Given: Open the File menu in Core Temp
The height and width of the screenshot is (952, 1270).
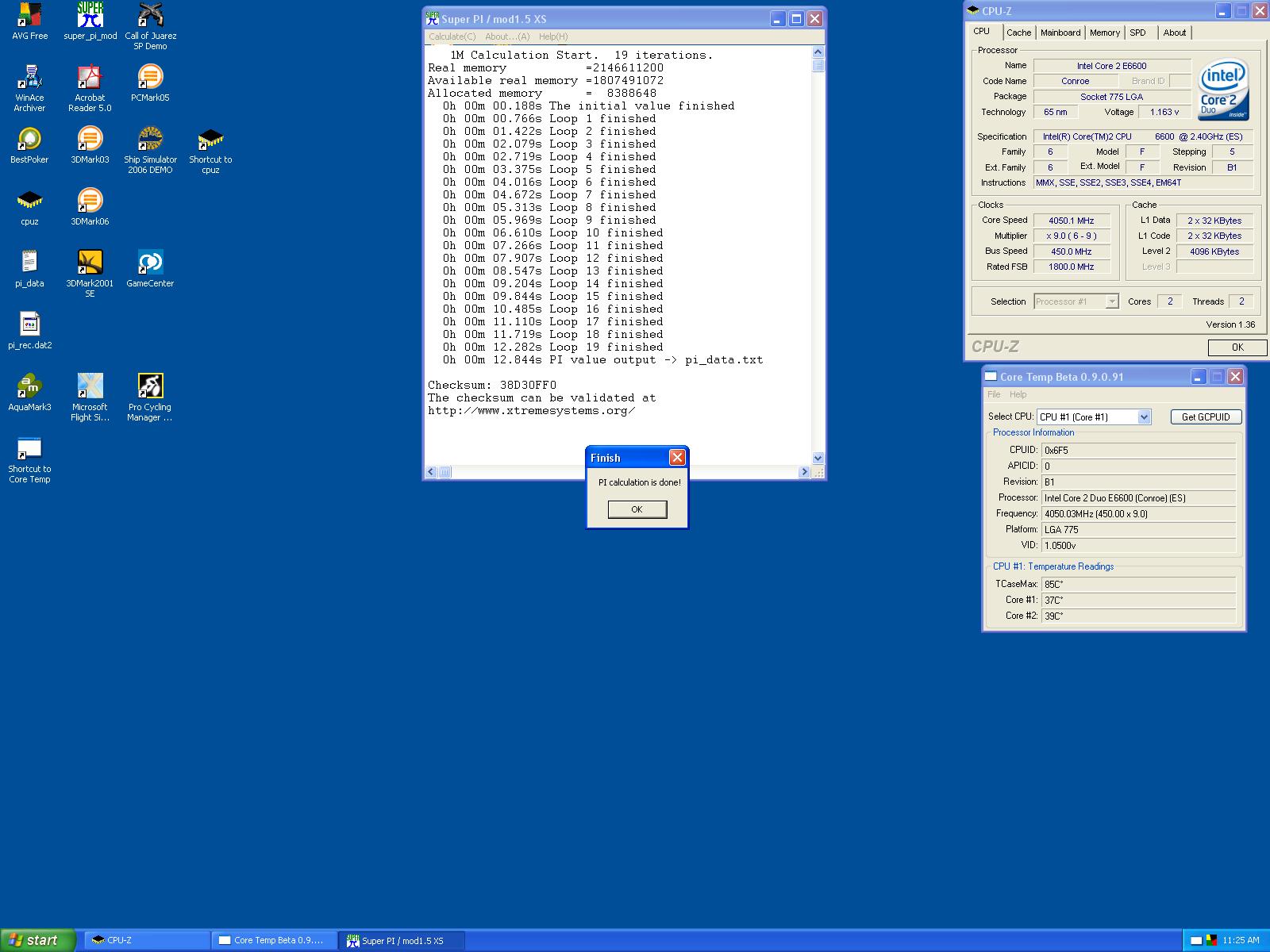Looking at the screenshot, I should pos(994,394).
